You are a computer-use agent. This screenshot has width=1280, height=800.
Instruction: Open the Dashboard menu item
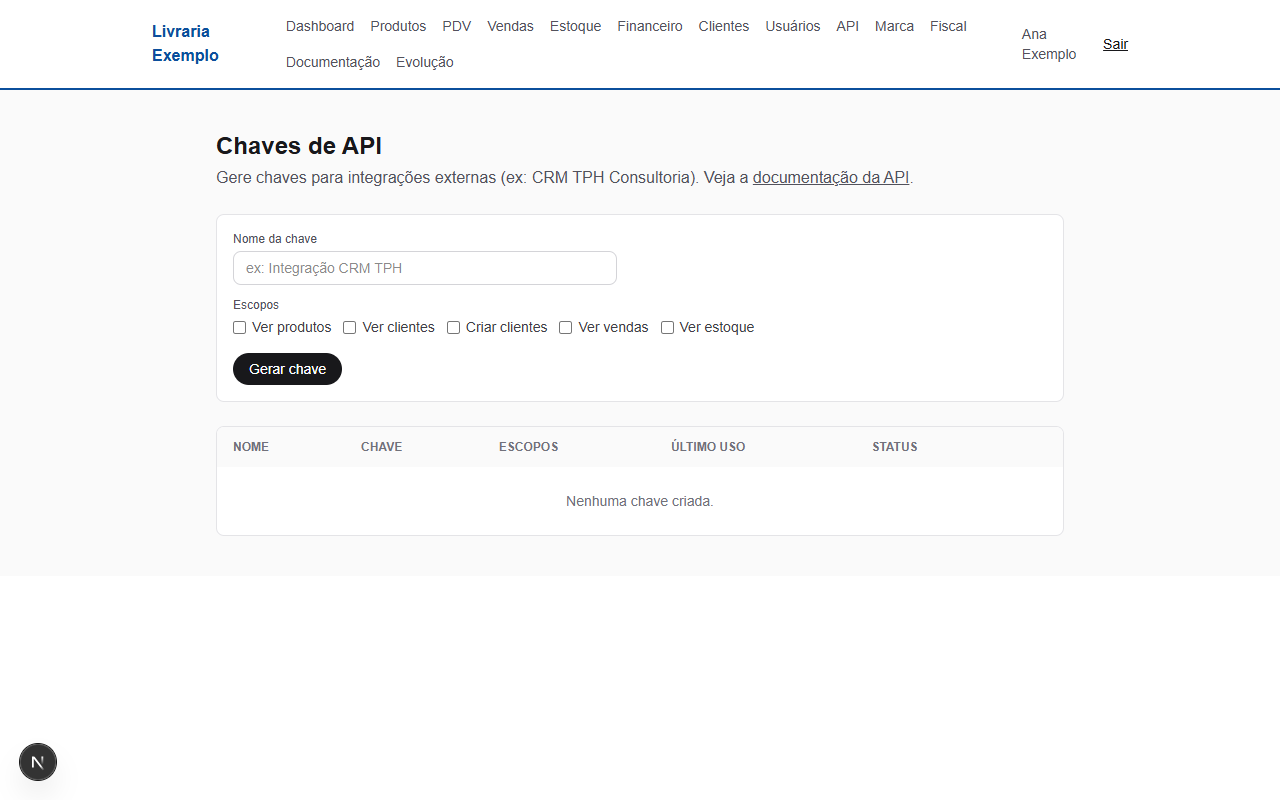coord(320,26)
